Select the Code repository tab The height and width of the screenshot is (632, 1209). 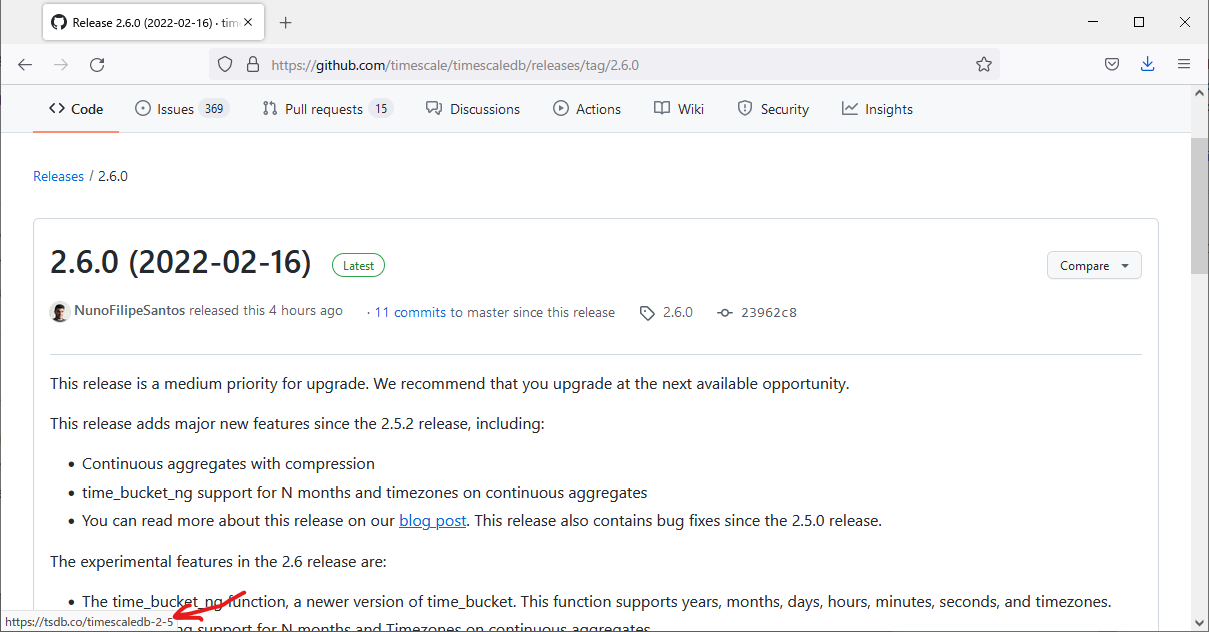76,109
